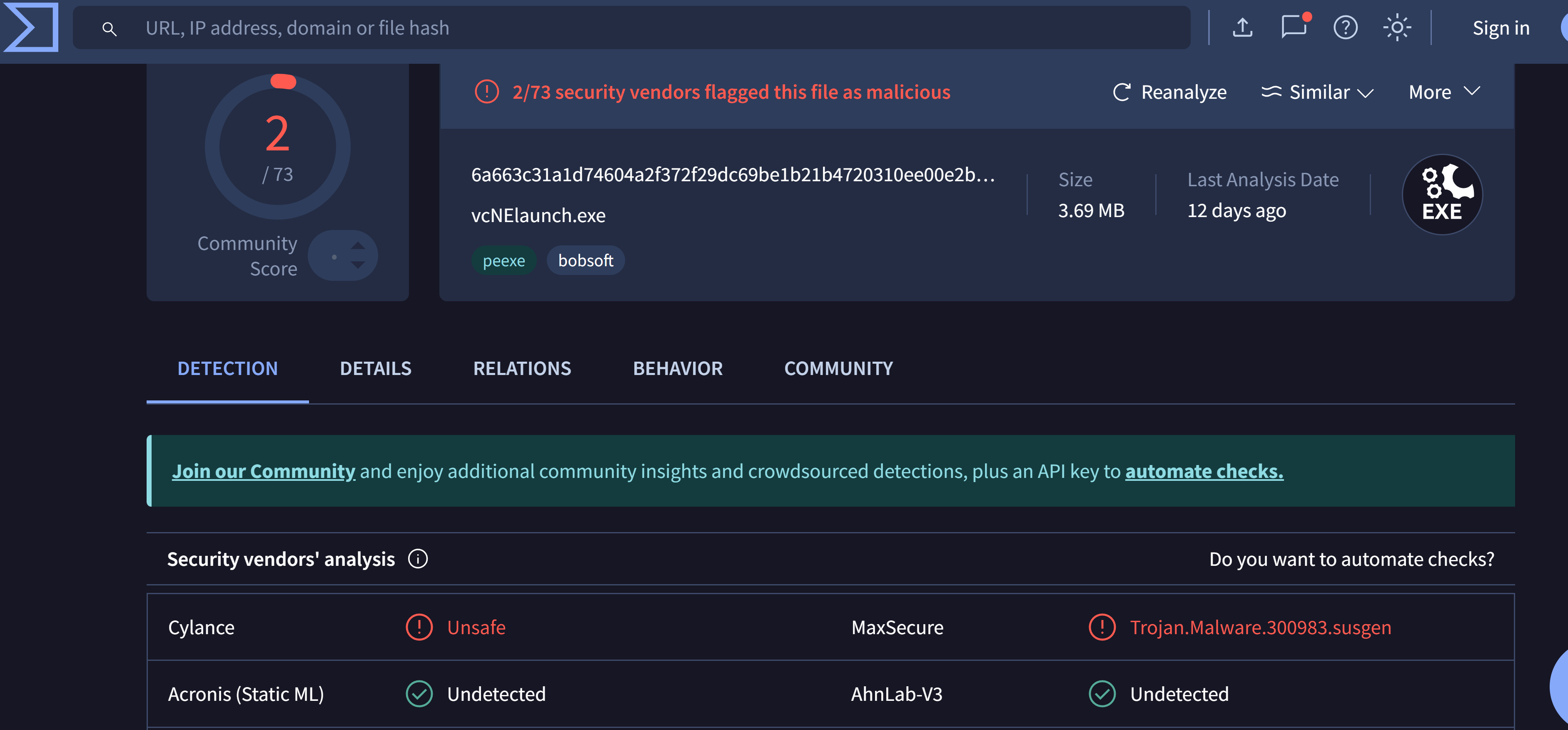Toggle the light/dark theme sun icon
This screenshot has height=730, width=1568.
coord(1397,28)
